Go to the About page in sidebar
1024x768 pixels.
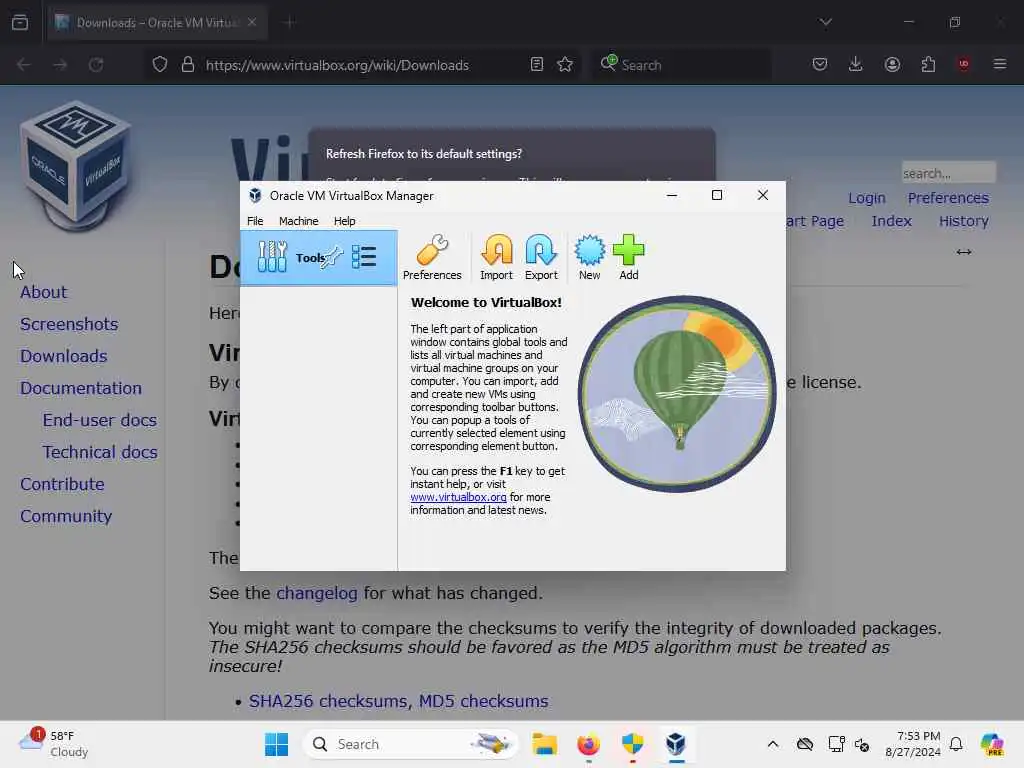[x=44, y=292]
